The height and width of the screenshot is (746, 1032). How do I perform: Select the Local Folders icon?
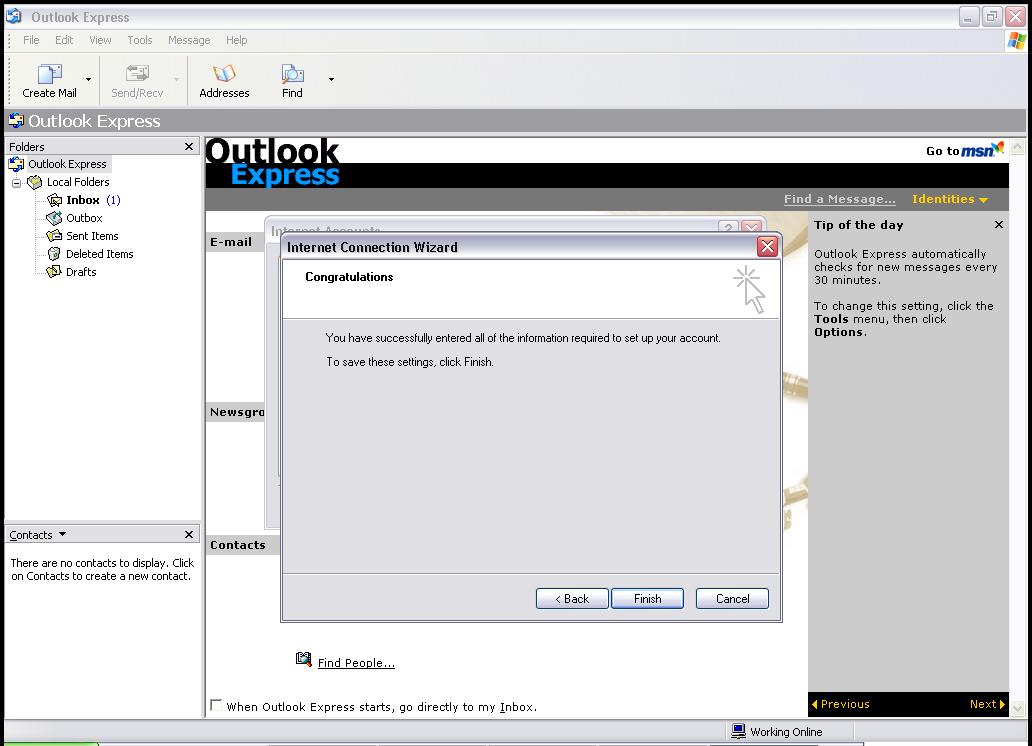(x=35, y=182)
